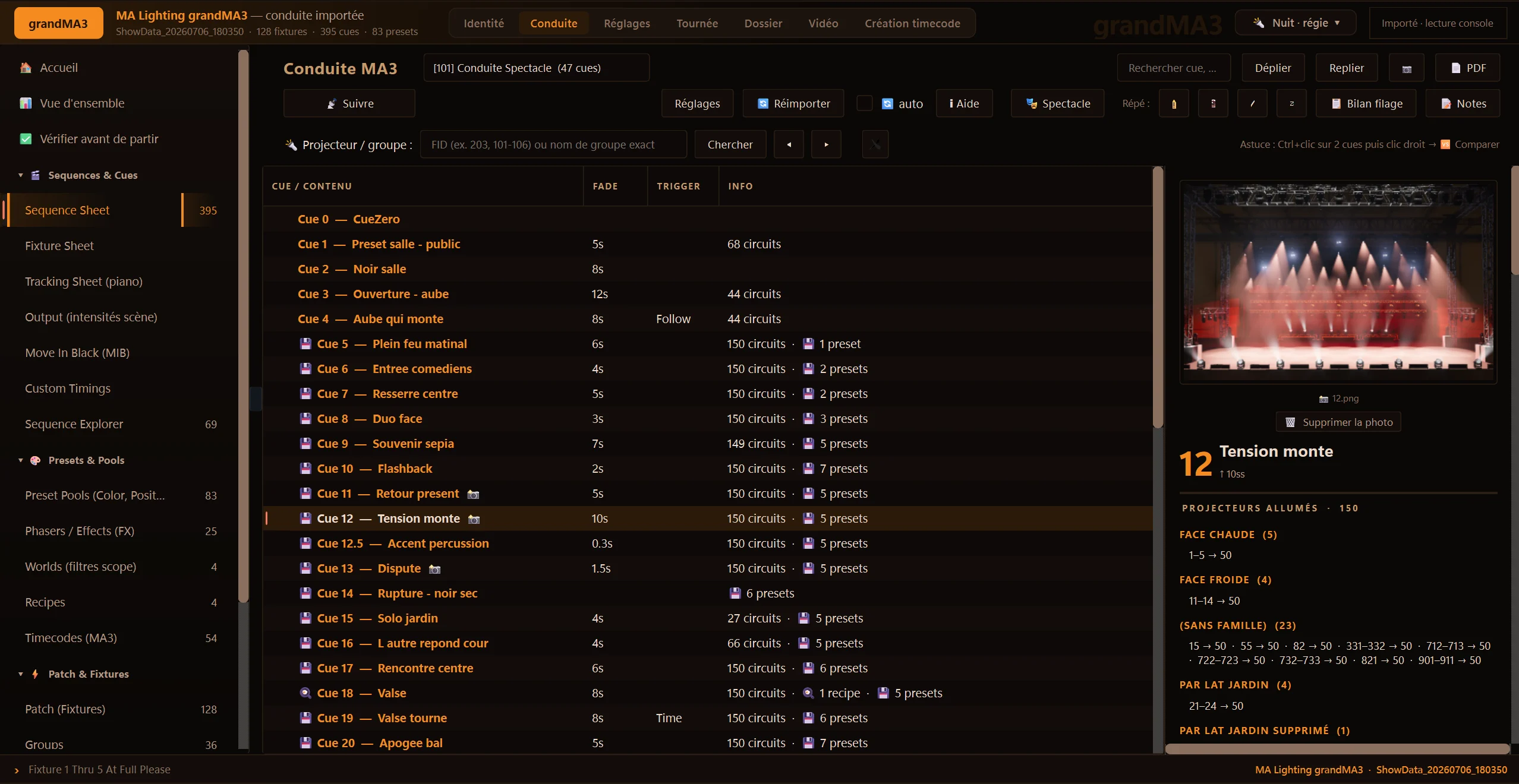Click the theater masks Spectacle button
The image size is (1519, 784).
coord(1058,104)
